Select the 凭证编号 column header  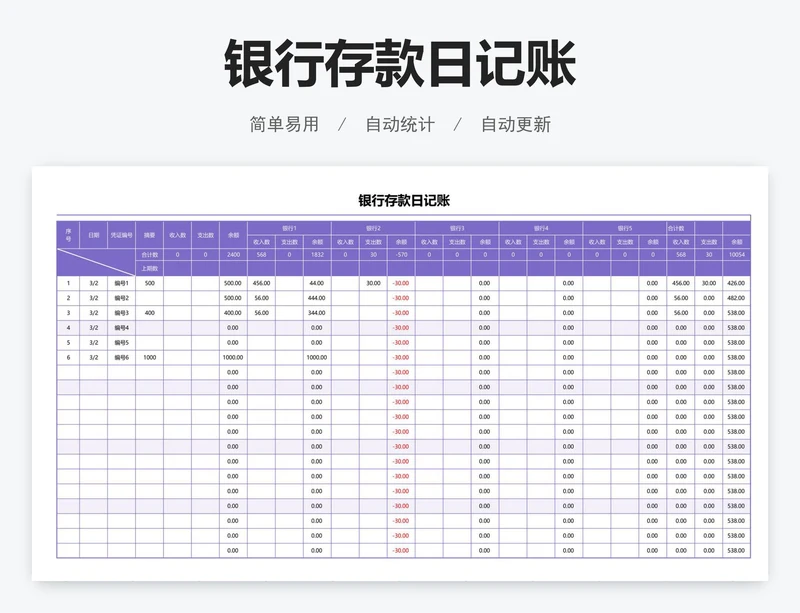click(x=121, y=235)
